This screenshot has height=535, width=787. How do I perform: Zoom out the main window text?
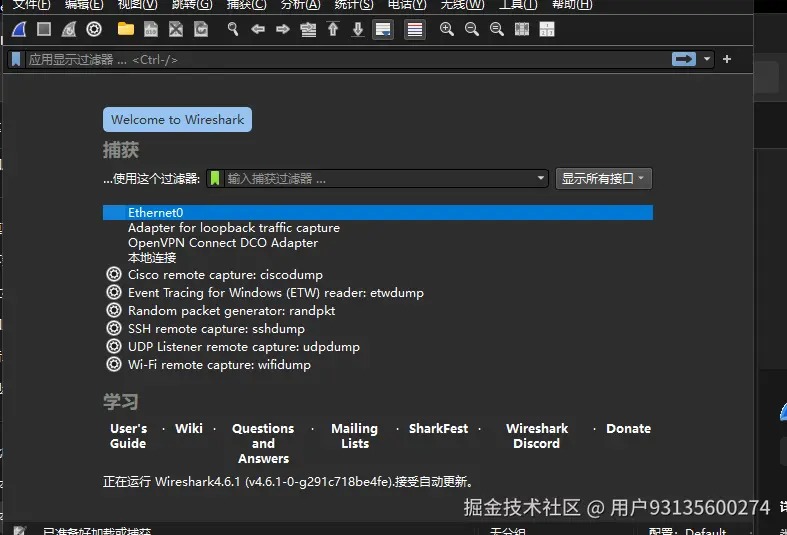(471, 29)
